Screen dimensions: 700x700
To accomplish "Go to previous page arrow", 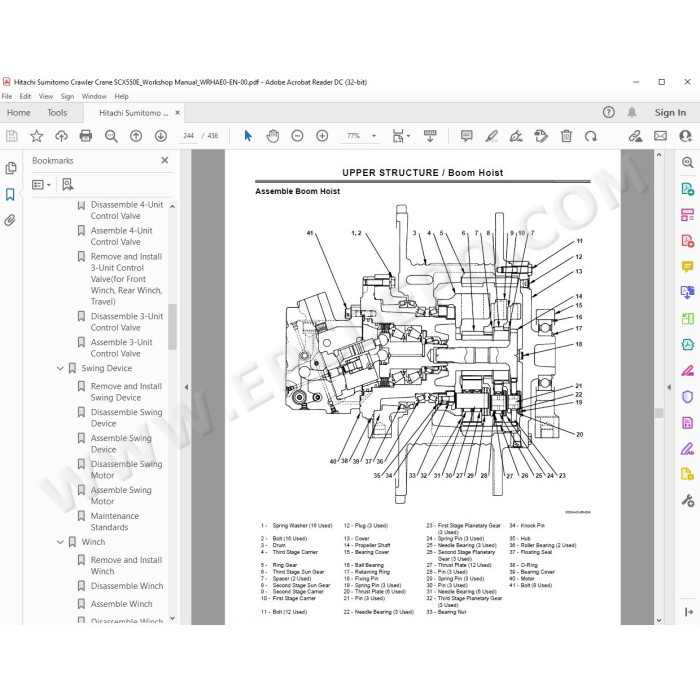I will point(136,136).
